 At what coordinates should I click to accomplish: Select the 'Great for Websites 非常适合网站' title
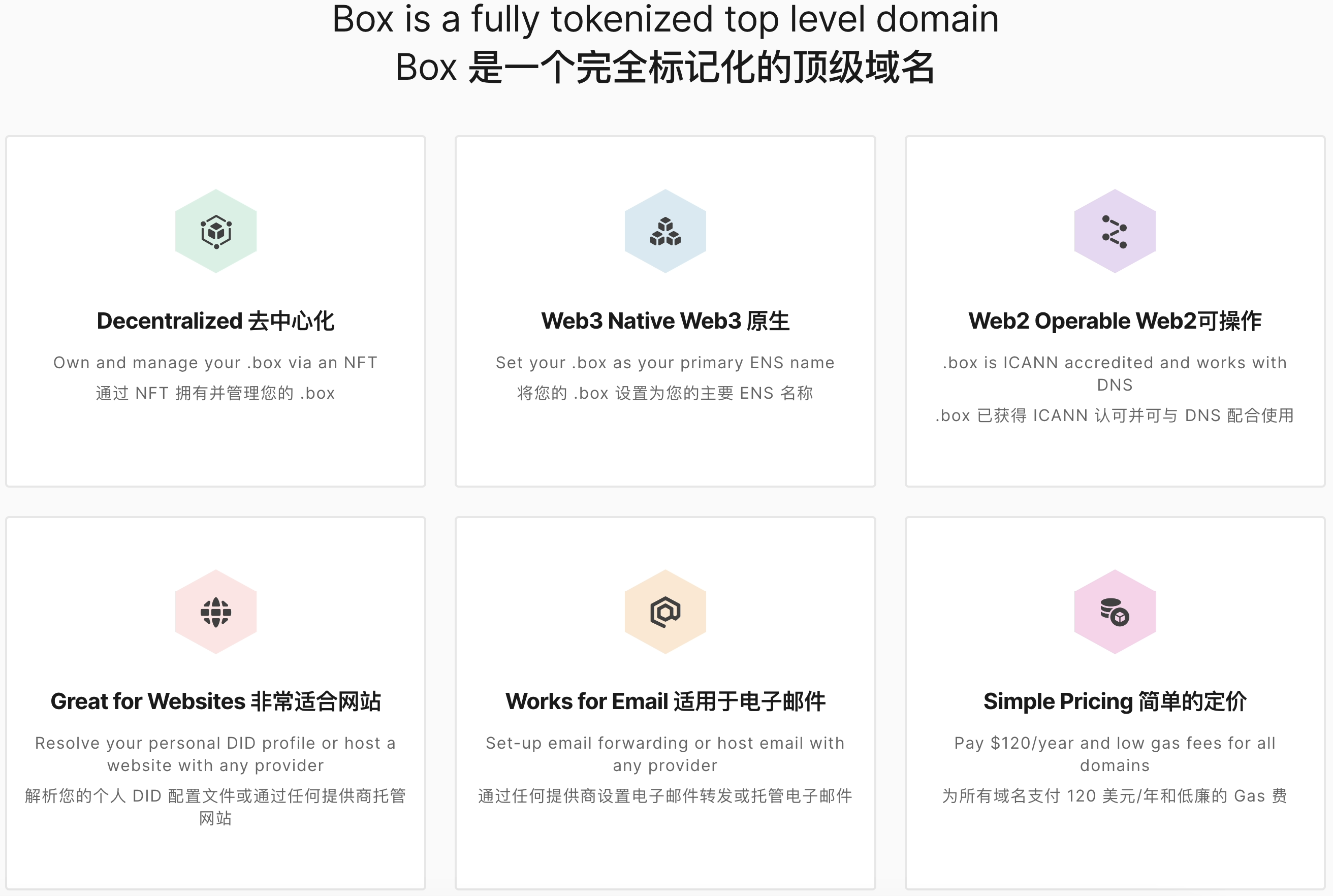point(215,701)
